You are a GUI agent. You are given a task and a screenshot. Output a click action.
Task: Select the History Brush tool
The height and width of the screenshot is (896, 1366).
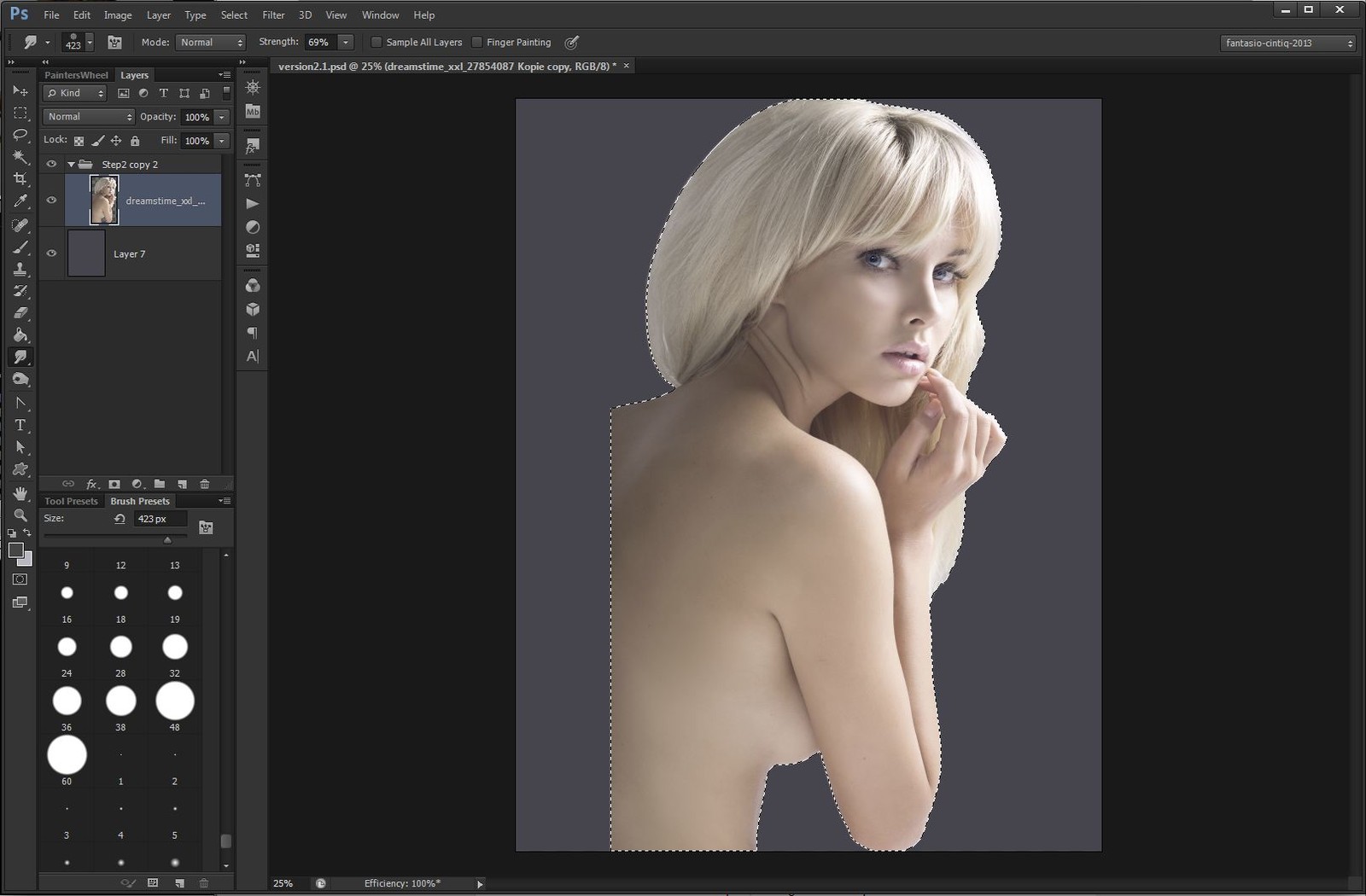pos(20,291)
